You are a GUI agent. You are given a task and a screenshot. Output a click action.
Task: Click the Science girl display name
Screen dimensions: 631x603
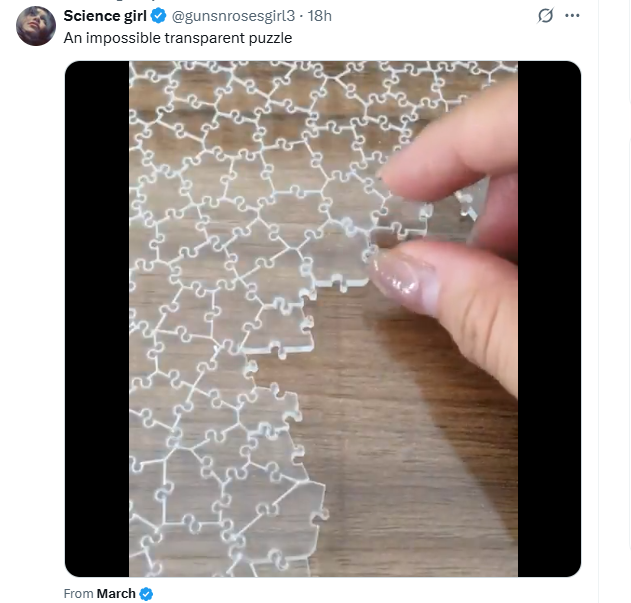click(105, 16)
